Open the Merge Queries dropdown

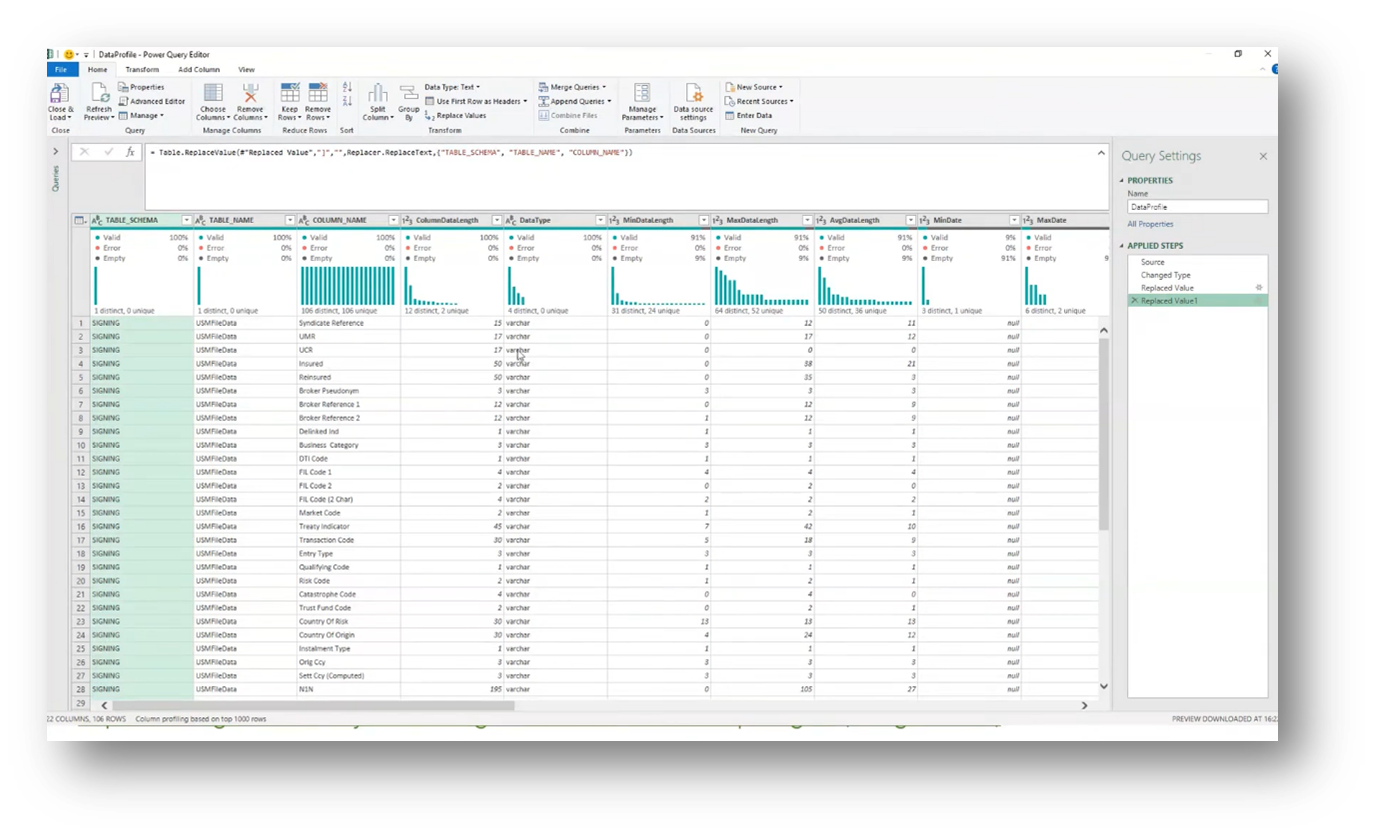click(x=572, y=87)
